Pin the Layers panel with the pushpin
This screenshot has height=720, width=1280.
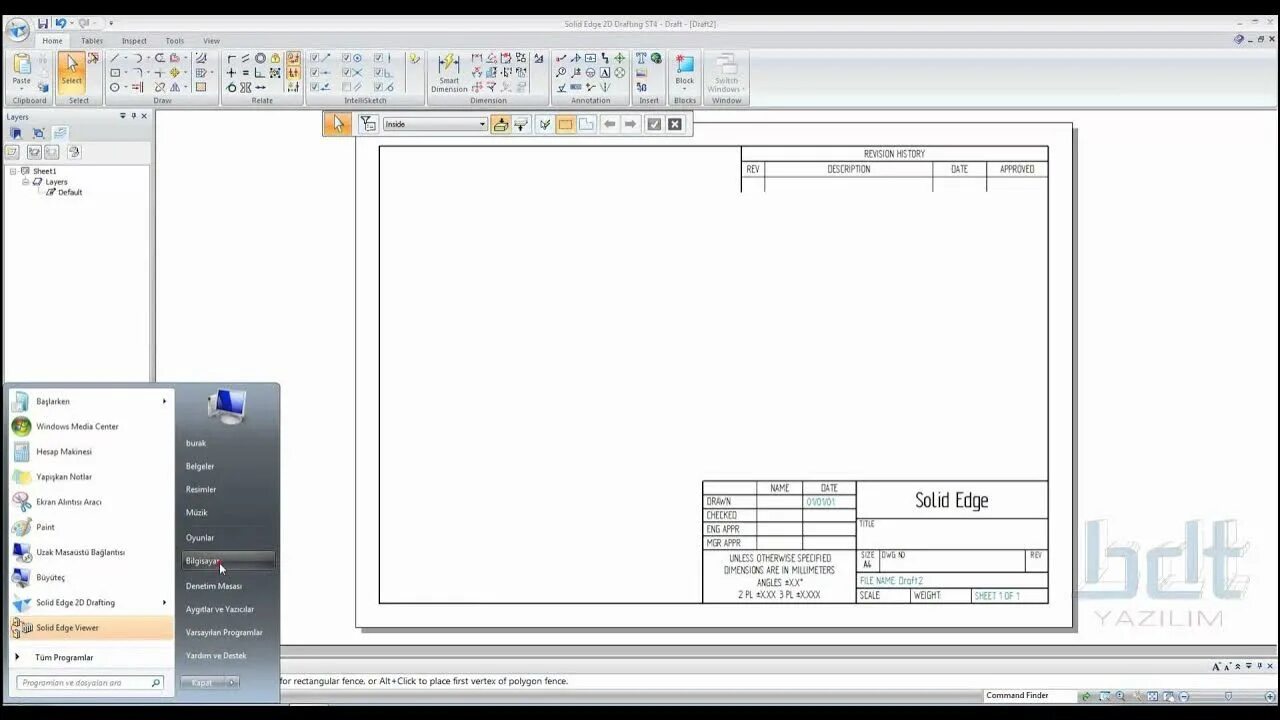coord(133,116)
